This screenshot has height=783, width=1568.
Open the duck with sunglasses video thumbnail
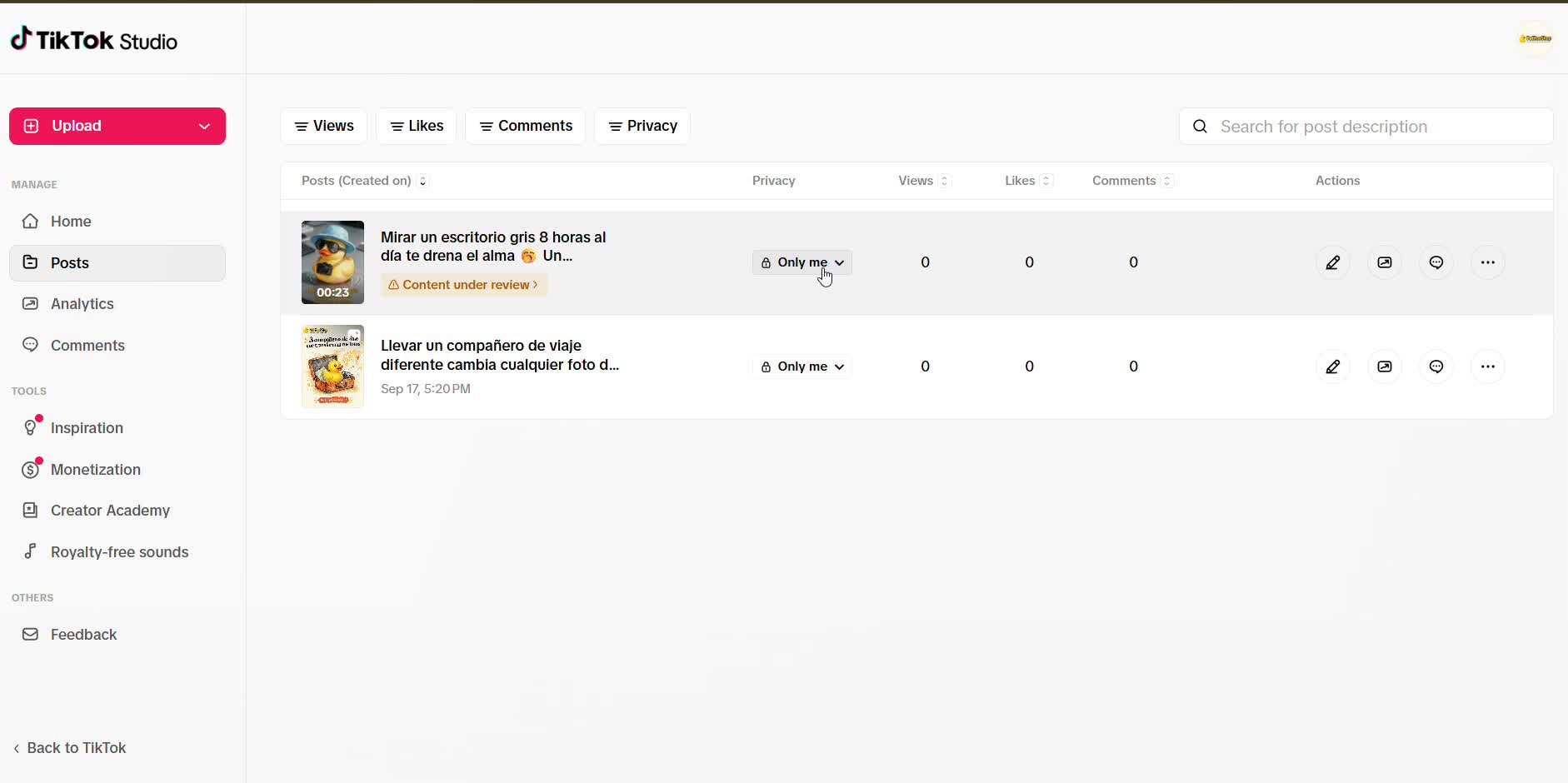332,262
